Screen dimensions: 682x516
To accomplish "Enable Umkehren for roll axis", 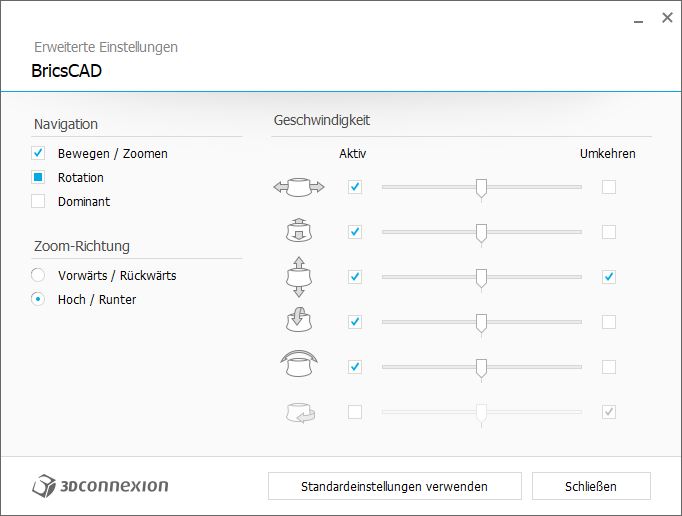I will pyautogui.click(x=609, y=367).
